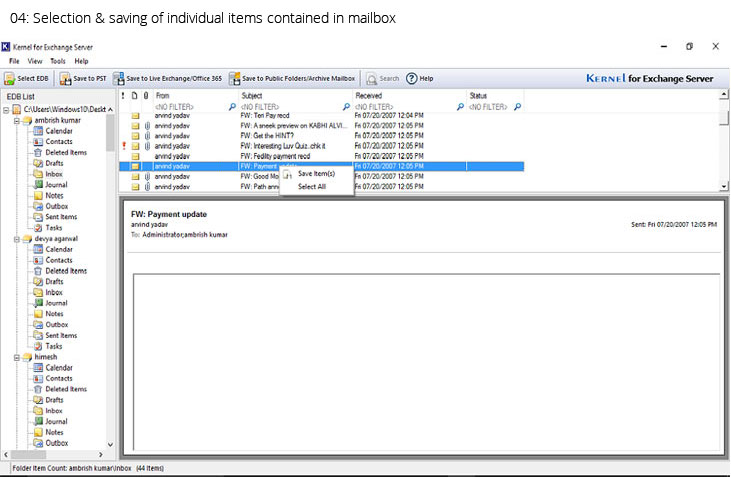Select Contacts under devya agarwal
Viewport: 731px width, 477px height.
[59, 260]
